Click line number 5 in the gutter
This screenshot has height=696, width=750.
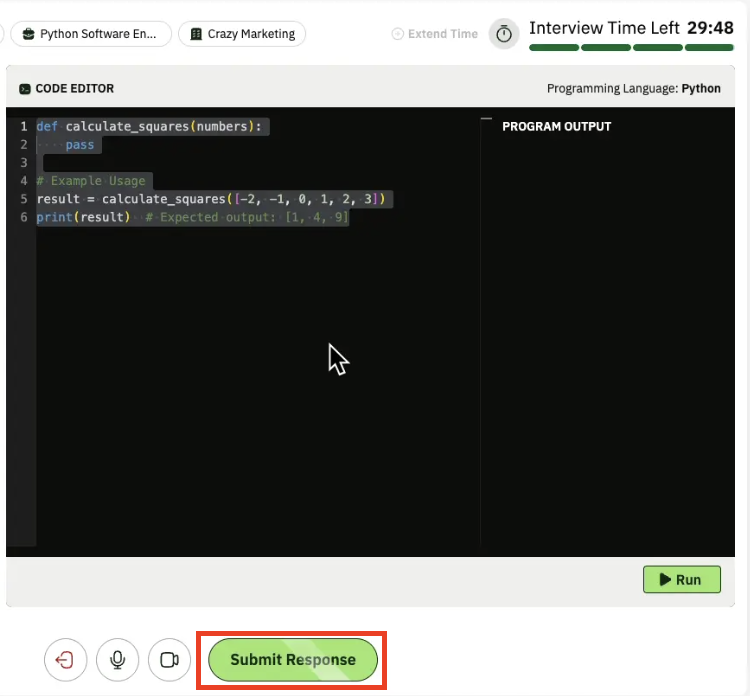coord(23,199)
